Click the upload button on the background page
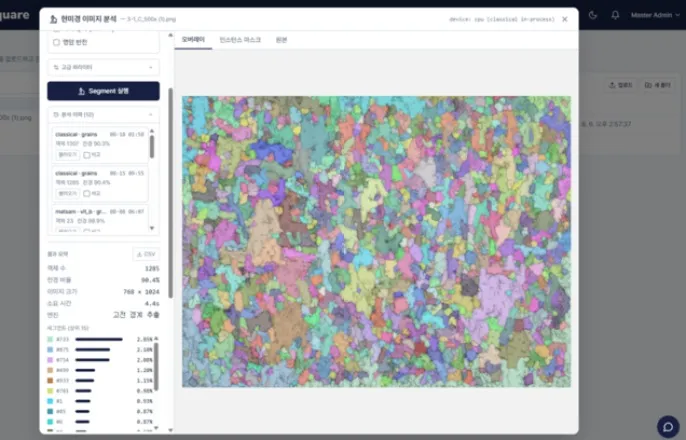 [x=620, y=85]
